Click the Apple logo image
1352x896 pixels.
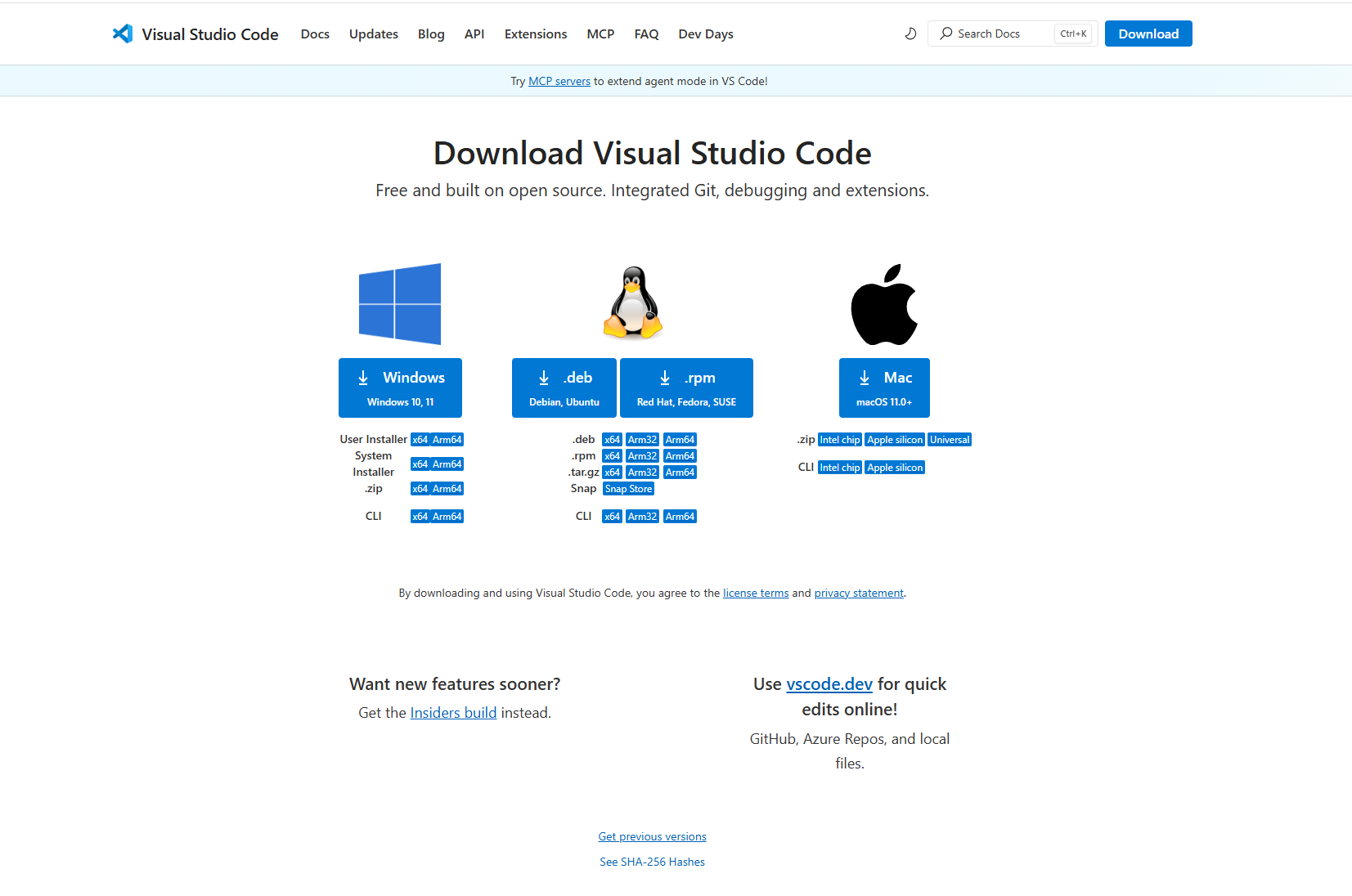pyautogui.click(x=884, y=304)
